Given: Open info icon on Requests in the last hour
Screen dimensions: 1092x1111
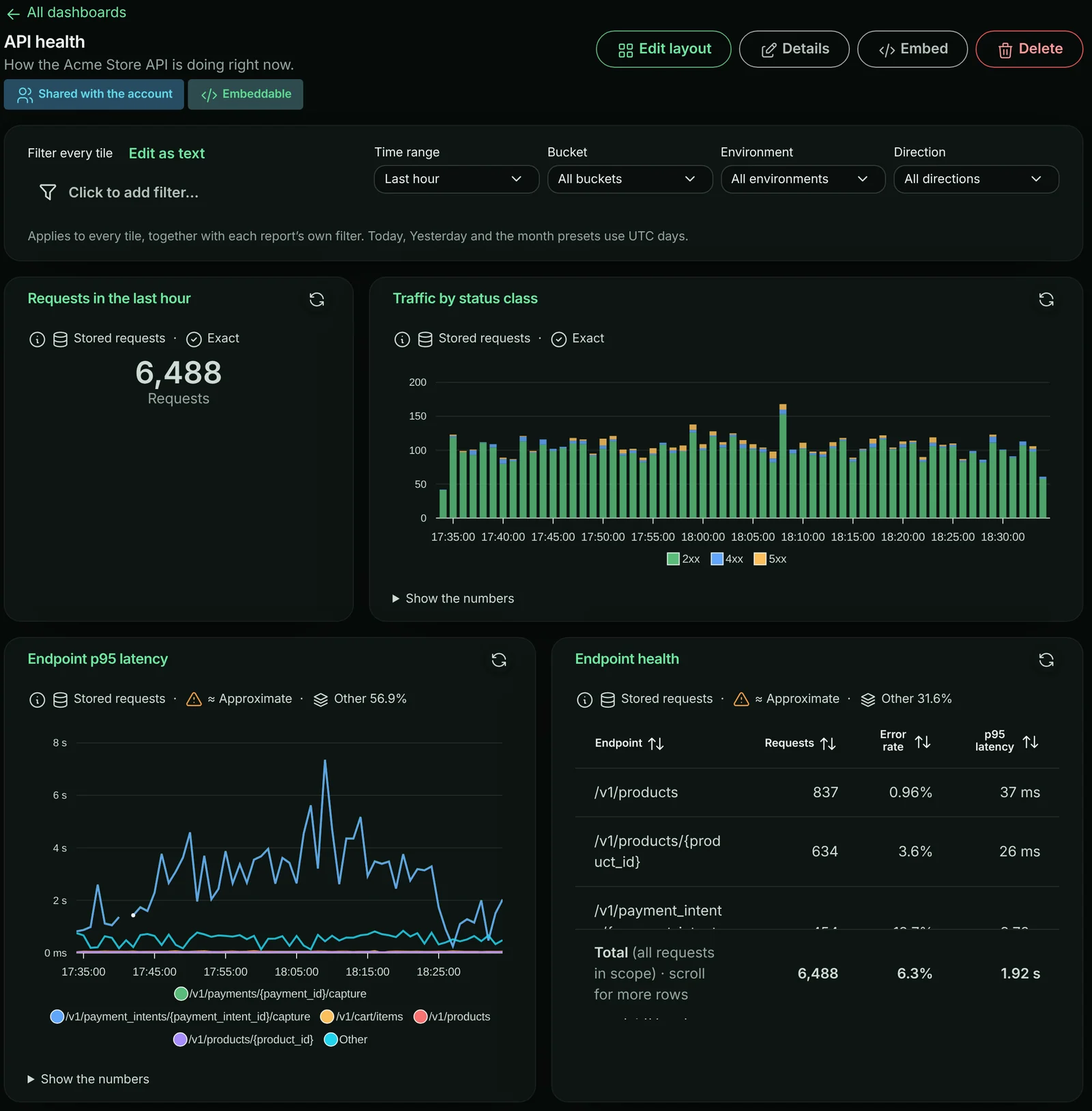Looking at the screenshot, I should tap(37, 339).
